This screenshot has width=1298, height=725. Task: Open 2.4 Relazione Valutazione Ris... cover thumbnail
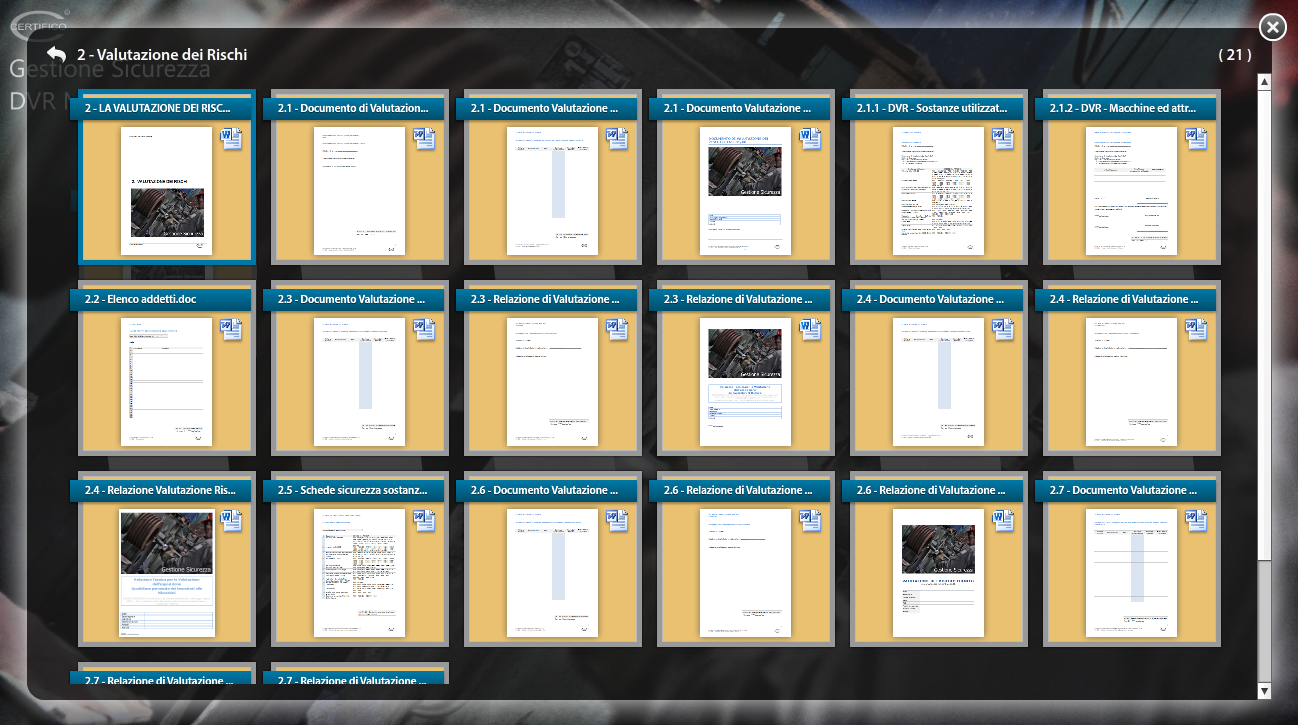(166, 572)
